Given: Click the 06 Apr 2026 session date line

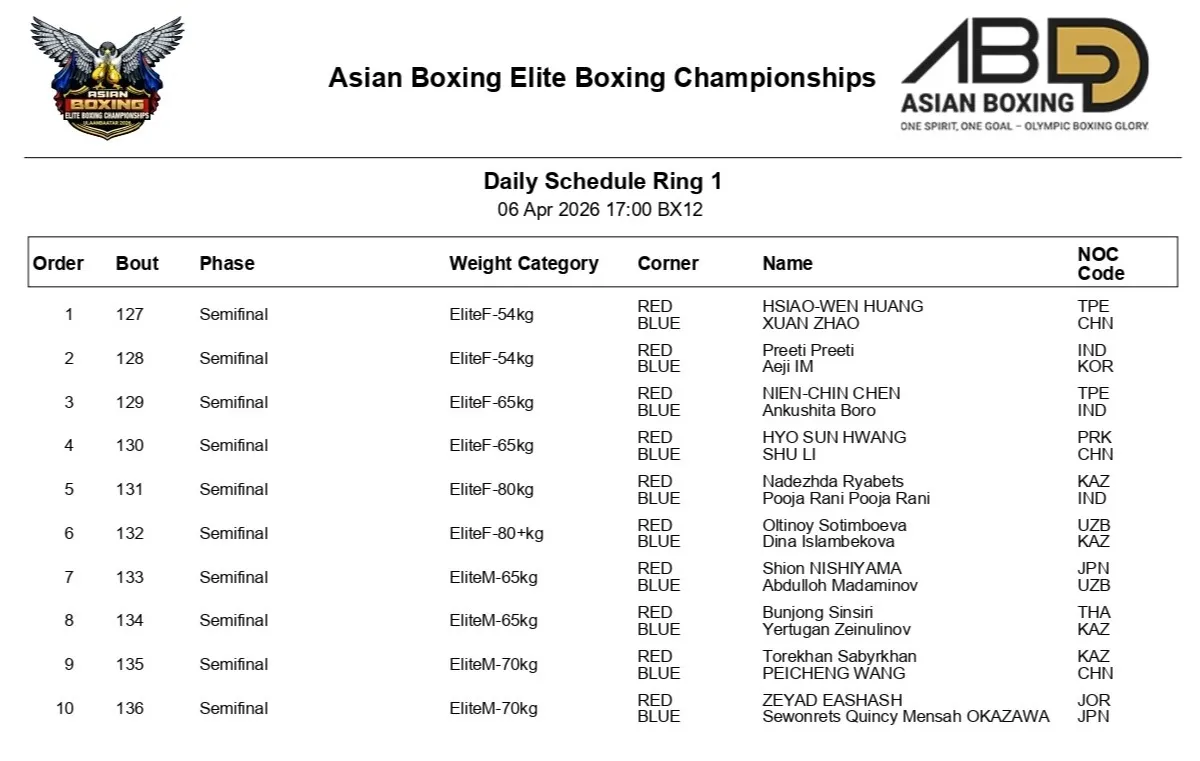Looking at the screenshot, I should tap(602, 210).
